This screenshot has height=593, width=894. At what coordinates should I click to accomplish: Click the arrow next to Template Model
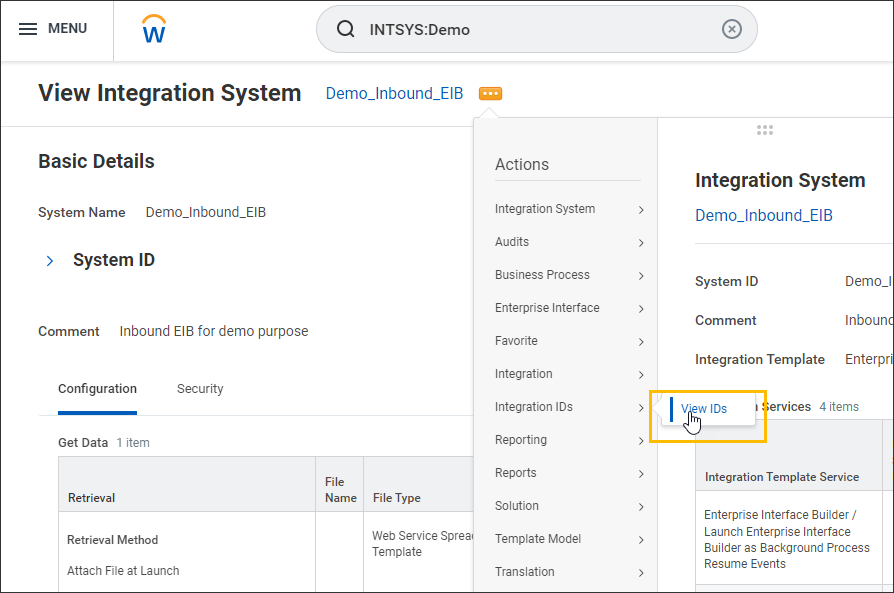click(x=641, y=540)
